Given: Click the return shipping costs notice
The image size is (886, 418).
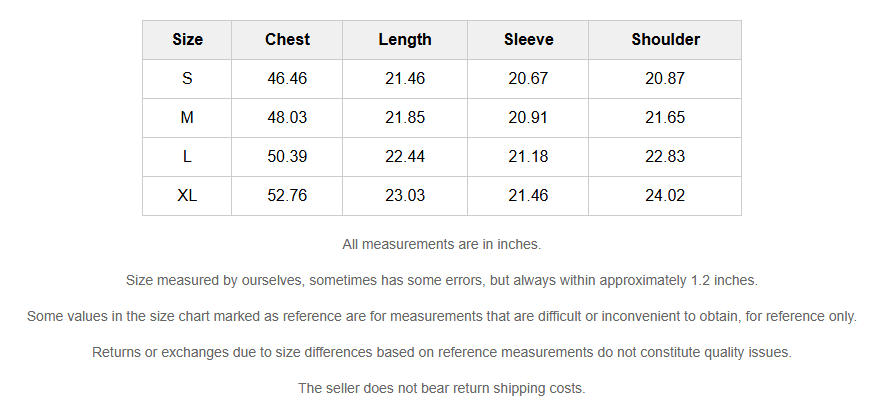Looking at the screenshot, I should click(441, 389).
